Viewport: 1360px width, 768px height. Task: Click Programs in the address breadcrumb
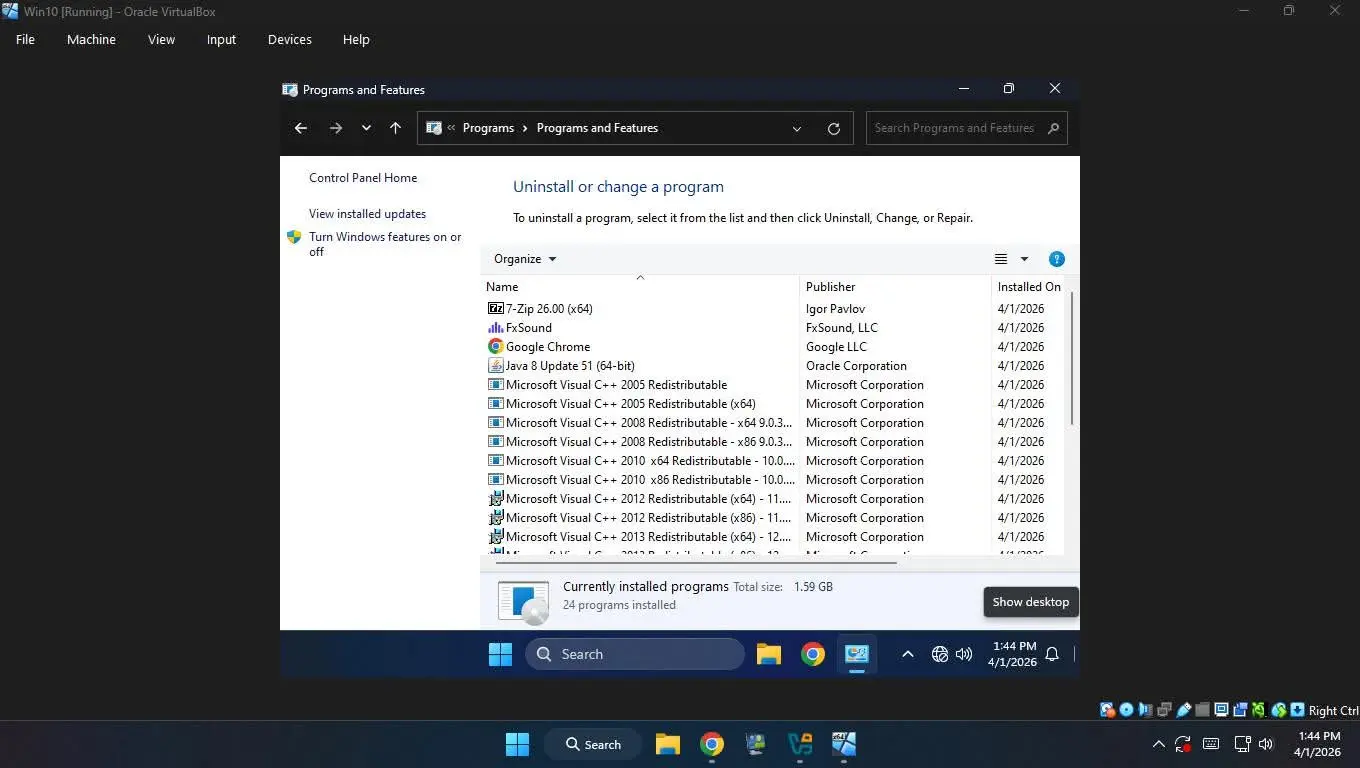click(488, 128)
